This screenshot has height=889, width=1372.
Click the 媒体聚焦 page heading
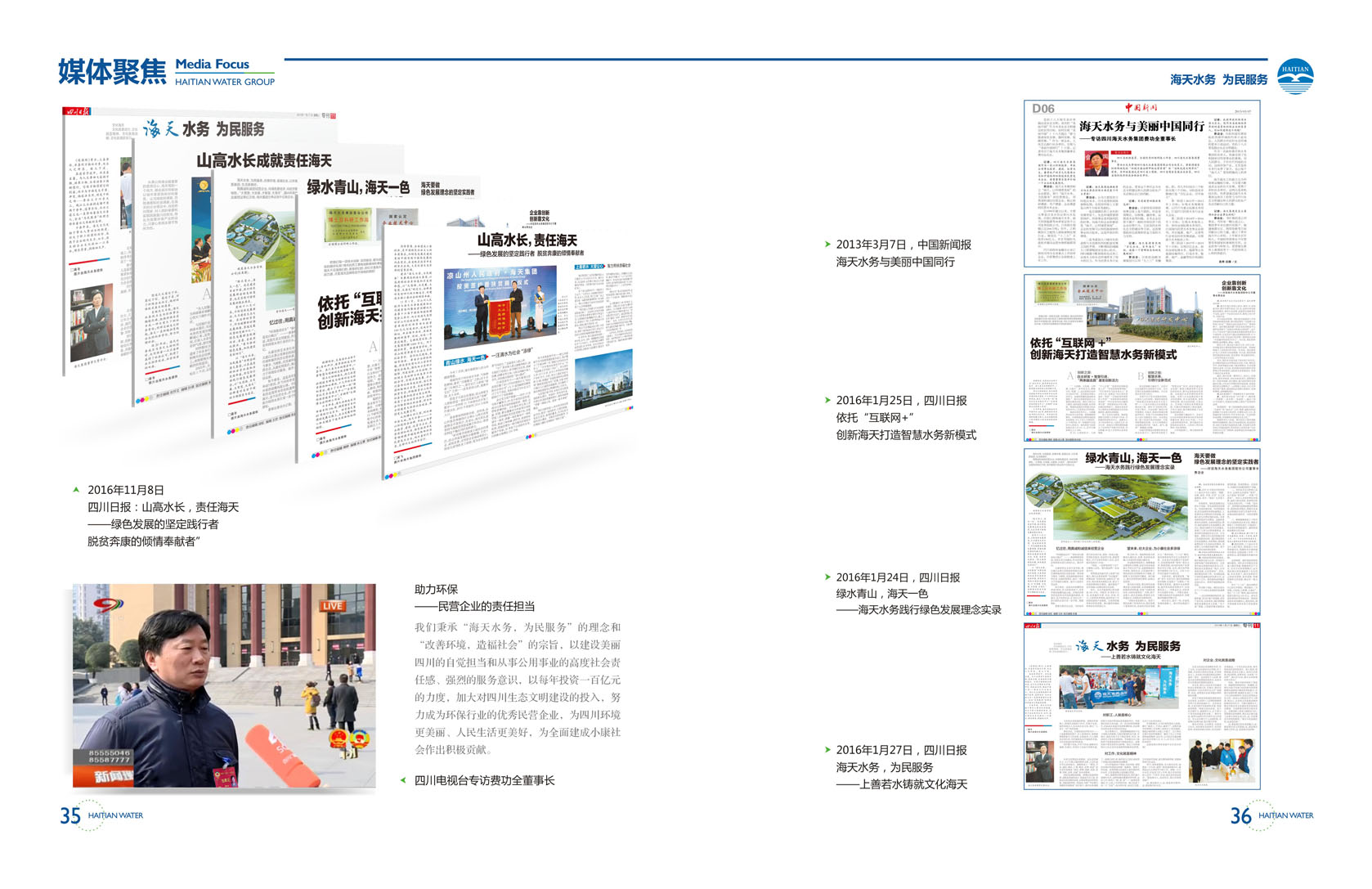112,72
